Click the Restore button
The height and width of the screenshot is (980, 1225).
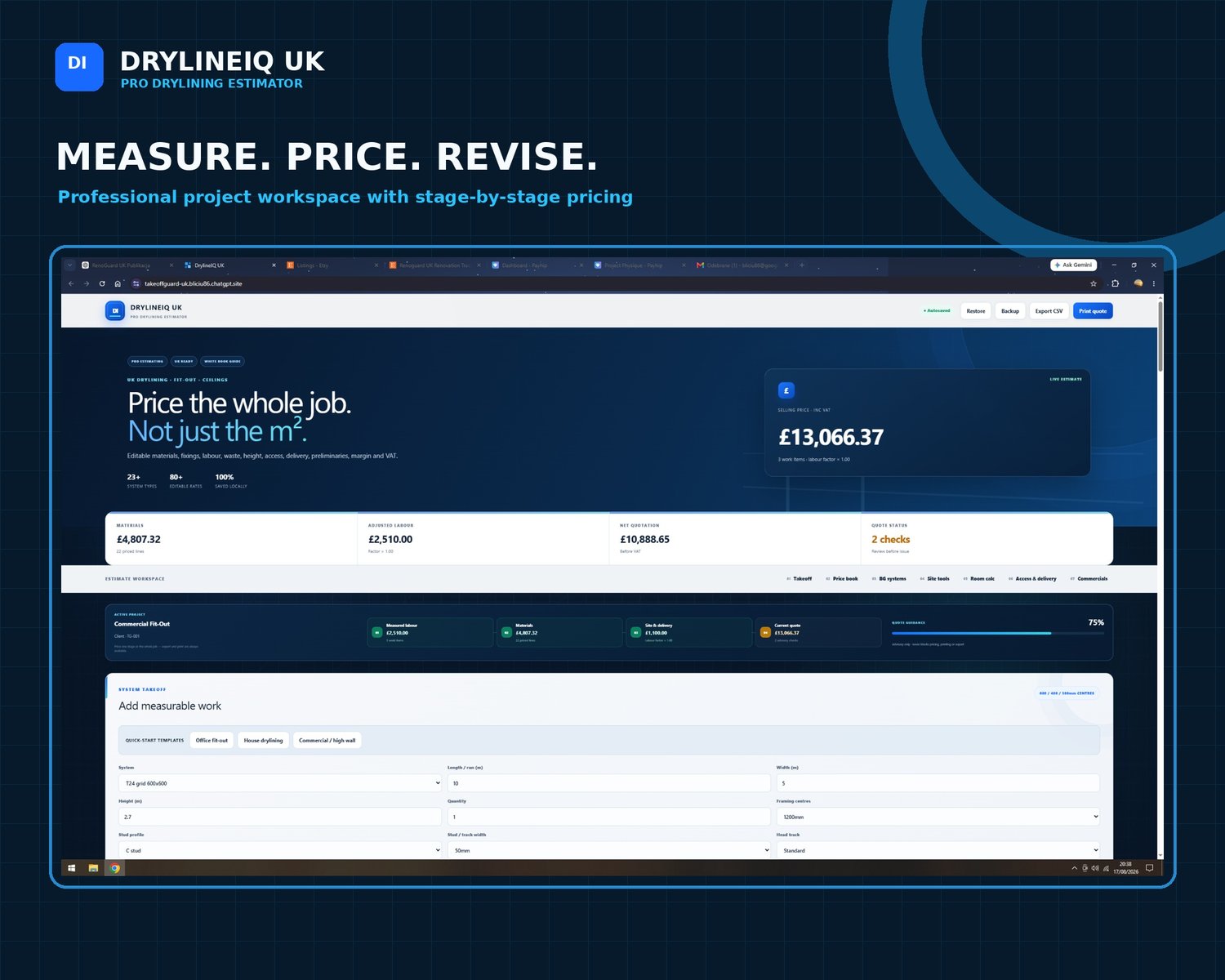pyautogui.click(x=976, y=311)
